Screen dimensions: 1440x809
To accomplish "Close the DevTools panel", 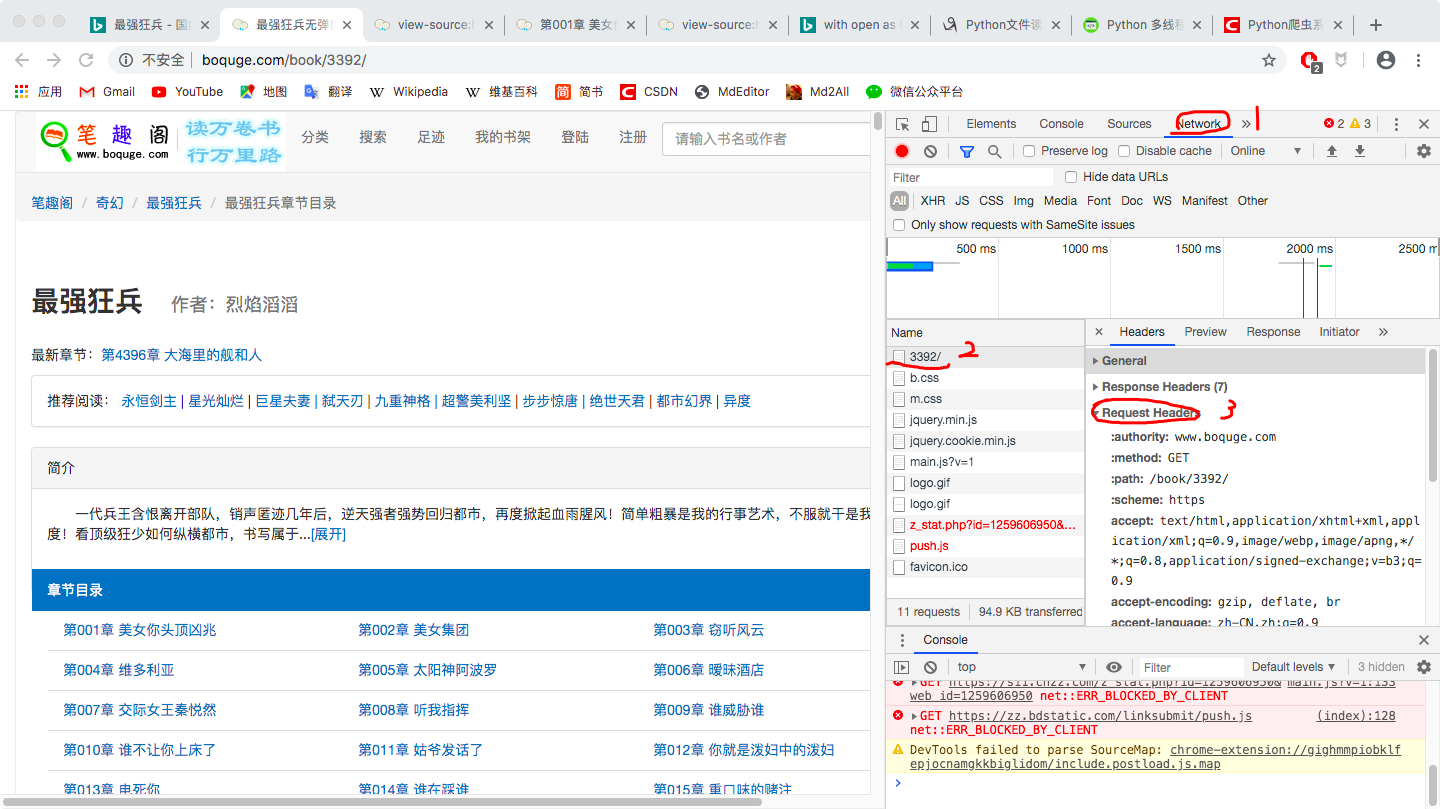I will pos(1424,124).
